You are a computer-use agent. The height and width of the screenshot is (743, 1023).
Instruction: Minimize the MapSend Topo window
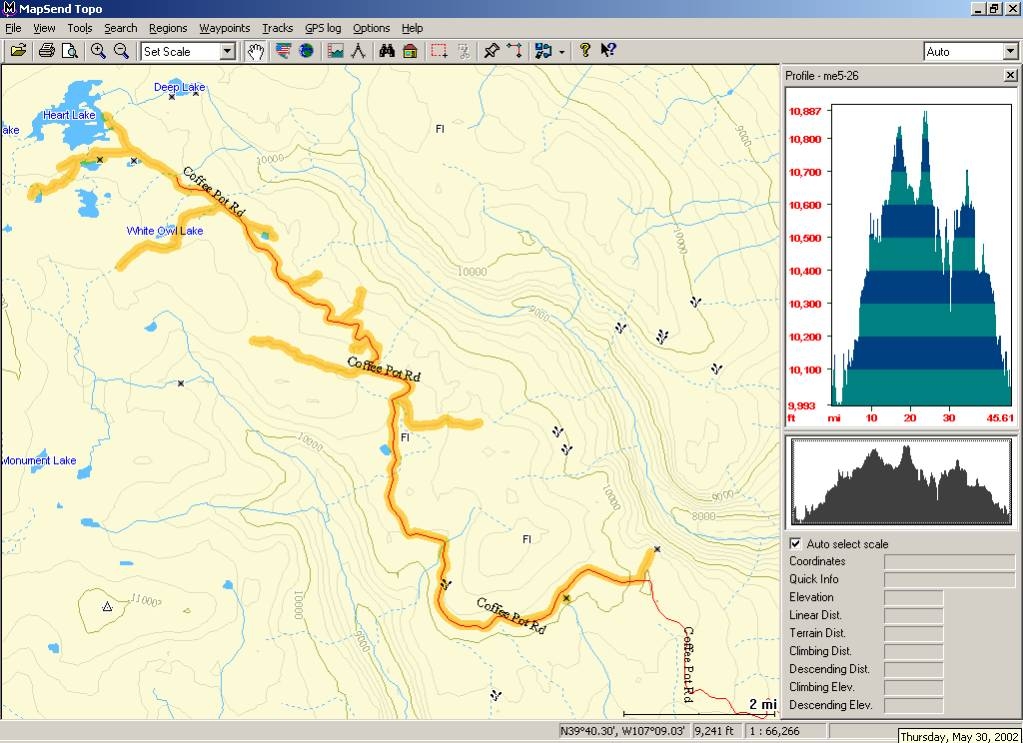979,8
